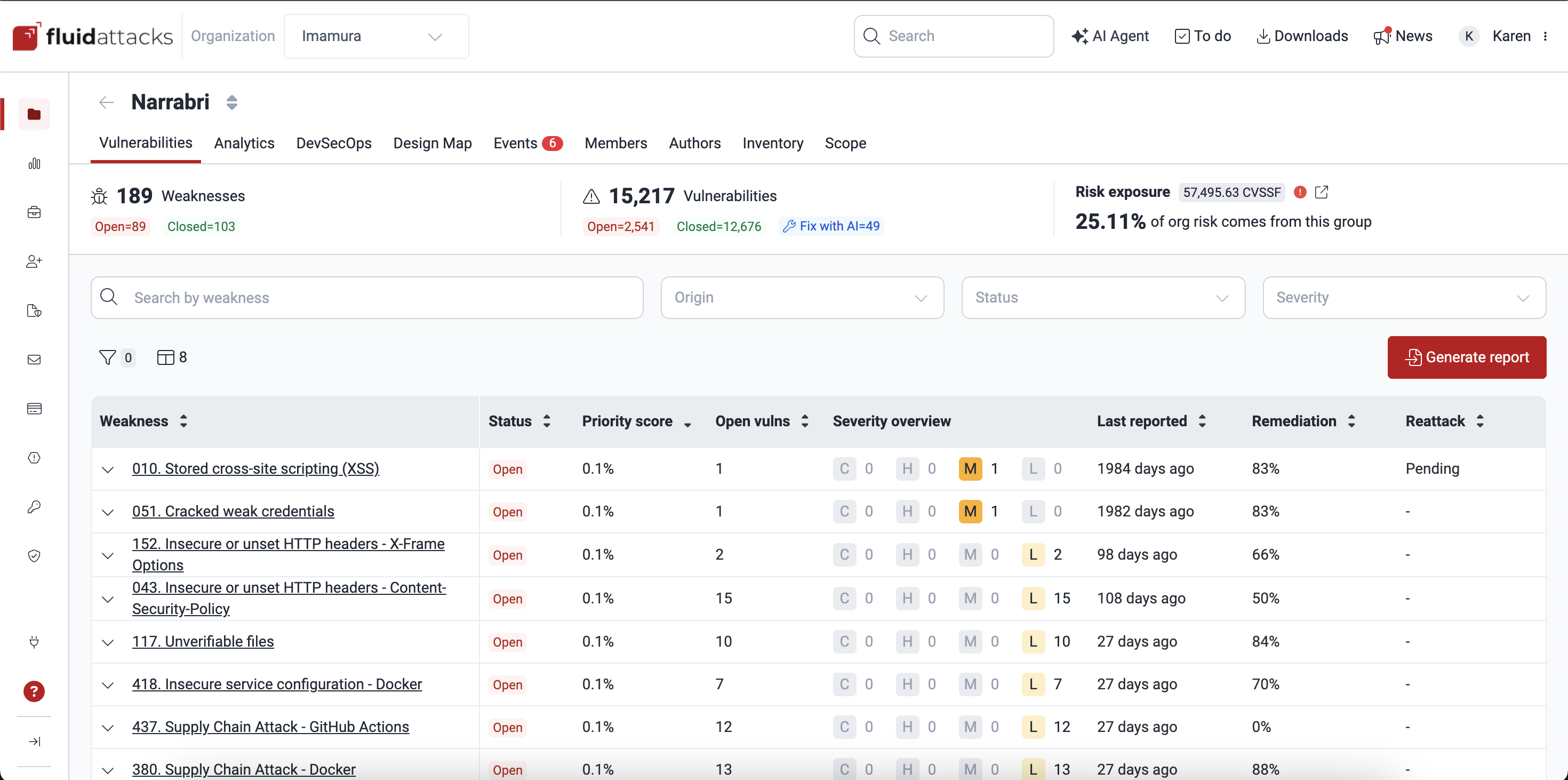
Task: Click the red help question mark icon
Action: [x=34, y=691]
